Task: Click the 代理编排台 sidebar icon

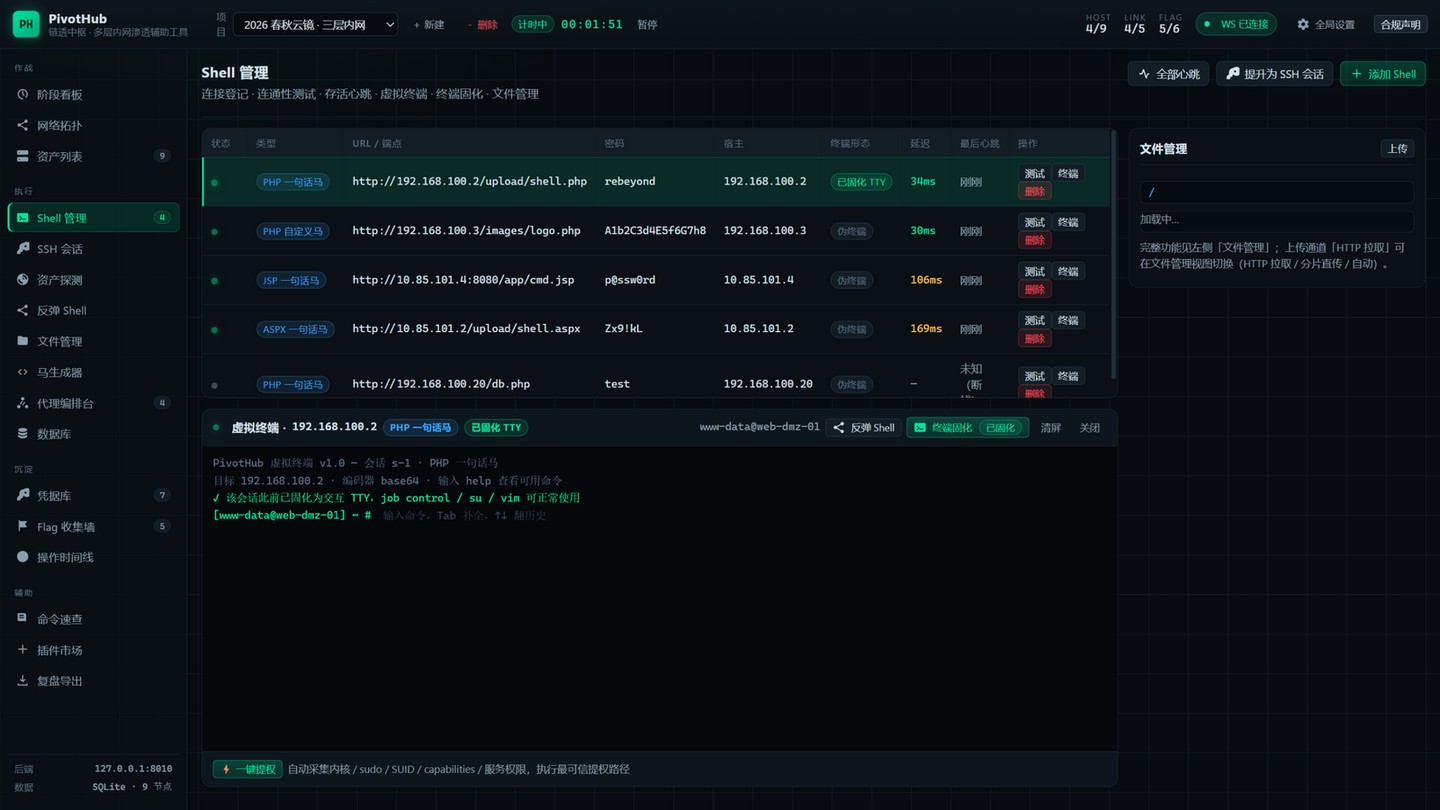Action: (23, 403)
